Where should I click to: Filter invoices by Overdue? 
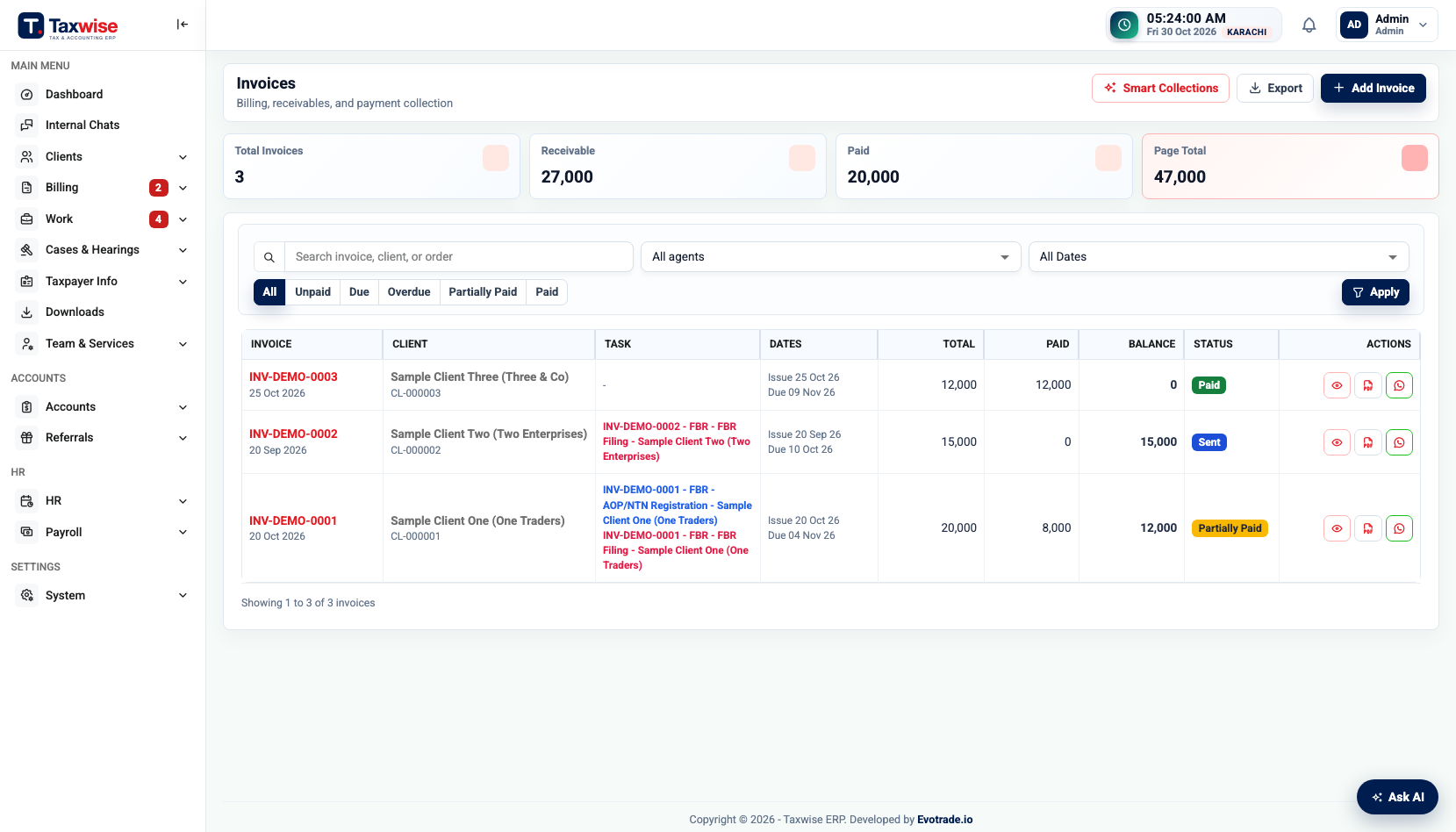click(x=409, y=292)
